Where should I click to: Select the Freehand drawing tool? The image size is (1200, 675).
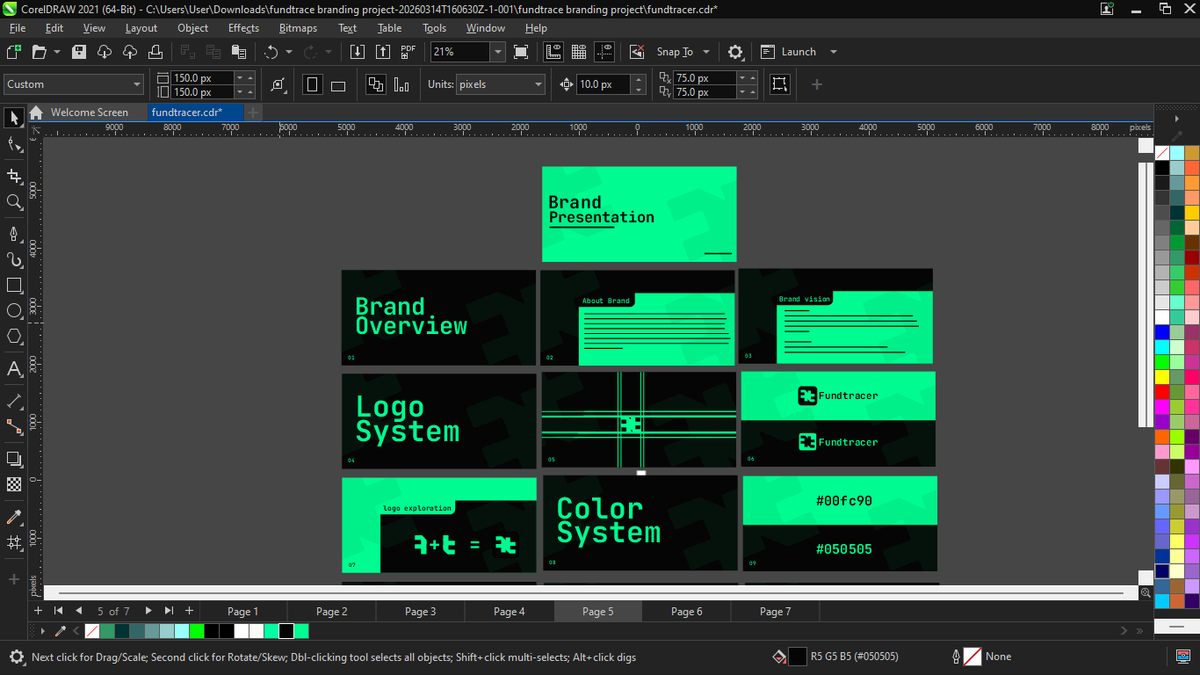click(x=14, y=233)
